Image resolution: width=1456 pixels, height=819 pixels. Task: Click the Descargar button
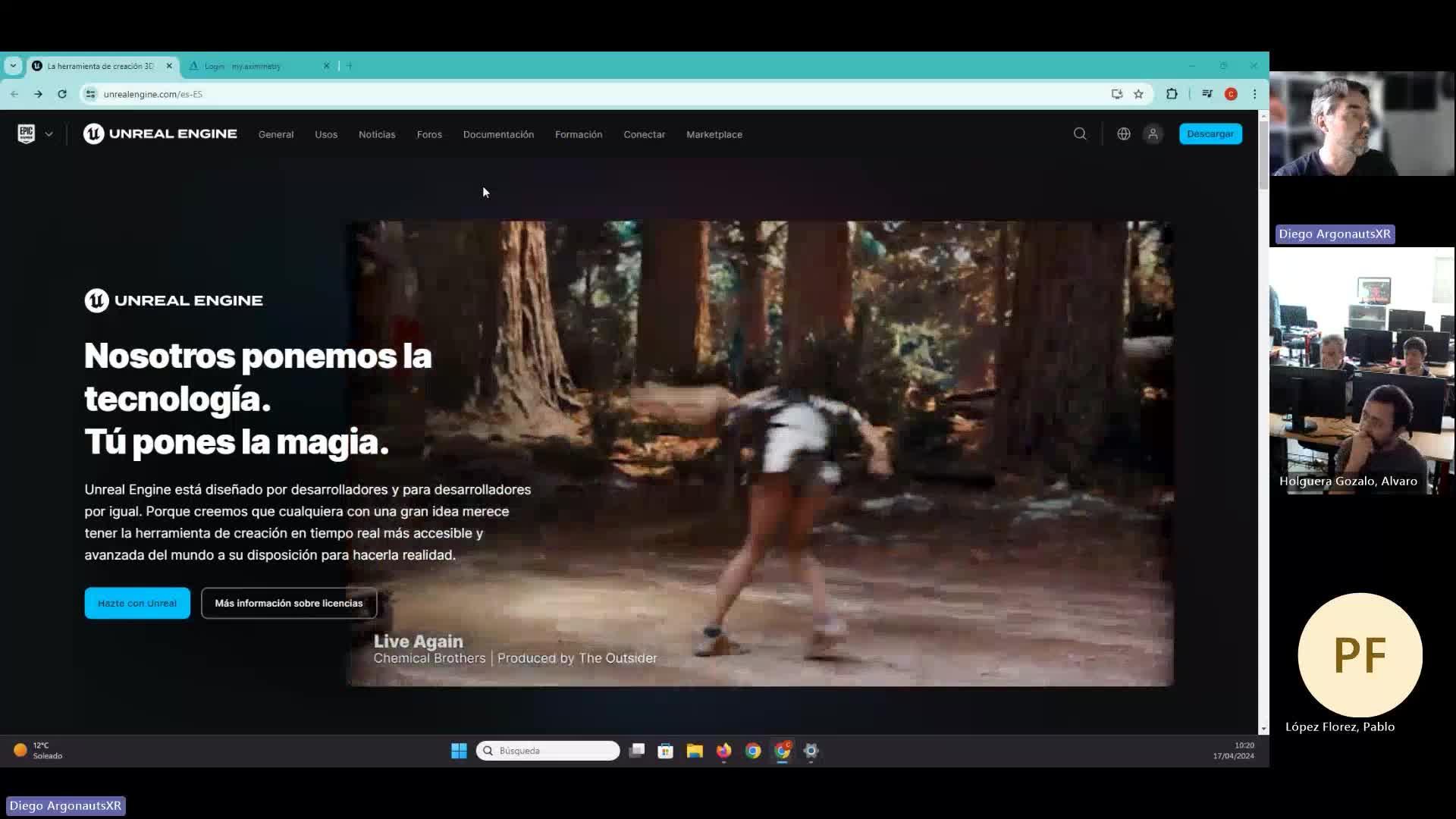pos(1210,134)
